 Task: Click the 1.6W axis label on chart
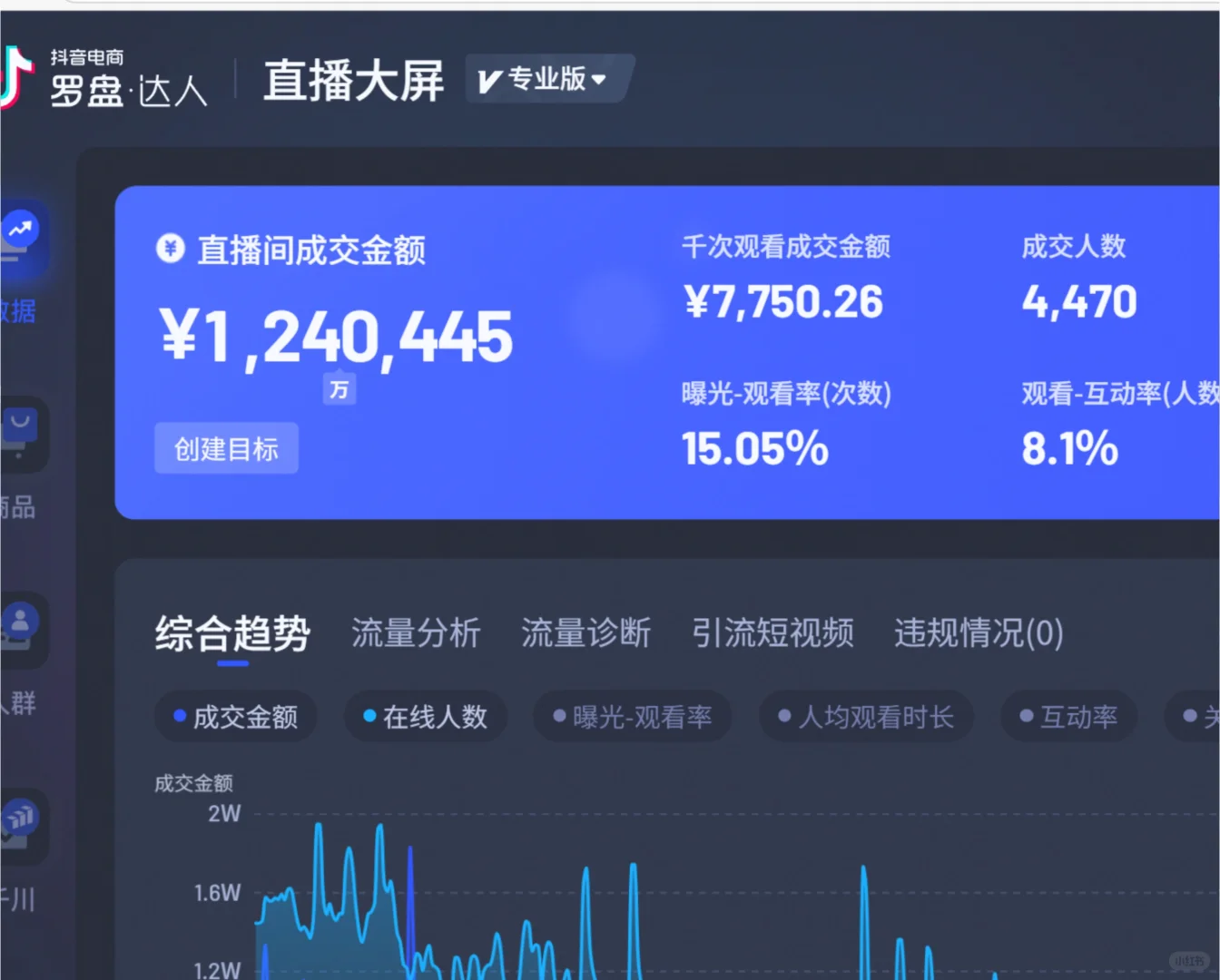(218, 893)
